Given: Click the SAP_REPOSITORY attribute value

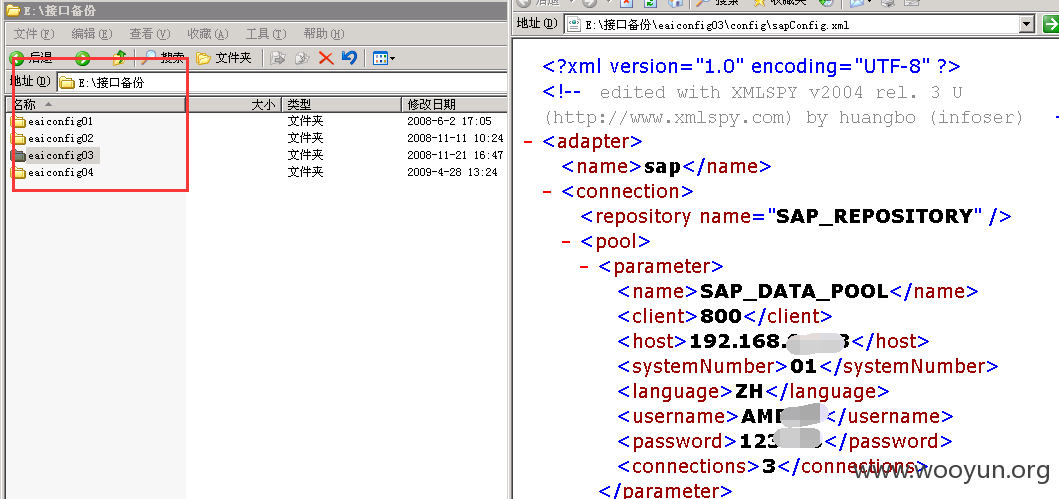Looking at the screenshot, I should coord(875,217).
